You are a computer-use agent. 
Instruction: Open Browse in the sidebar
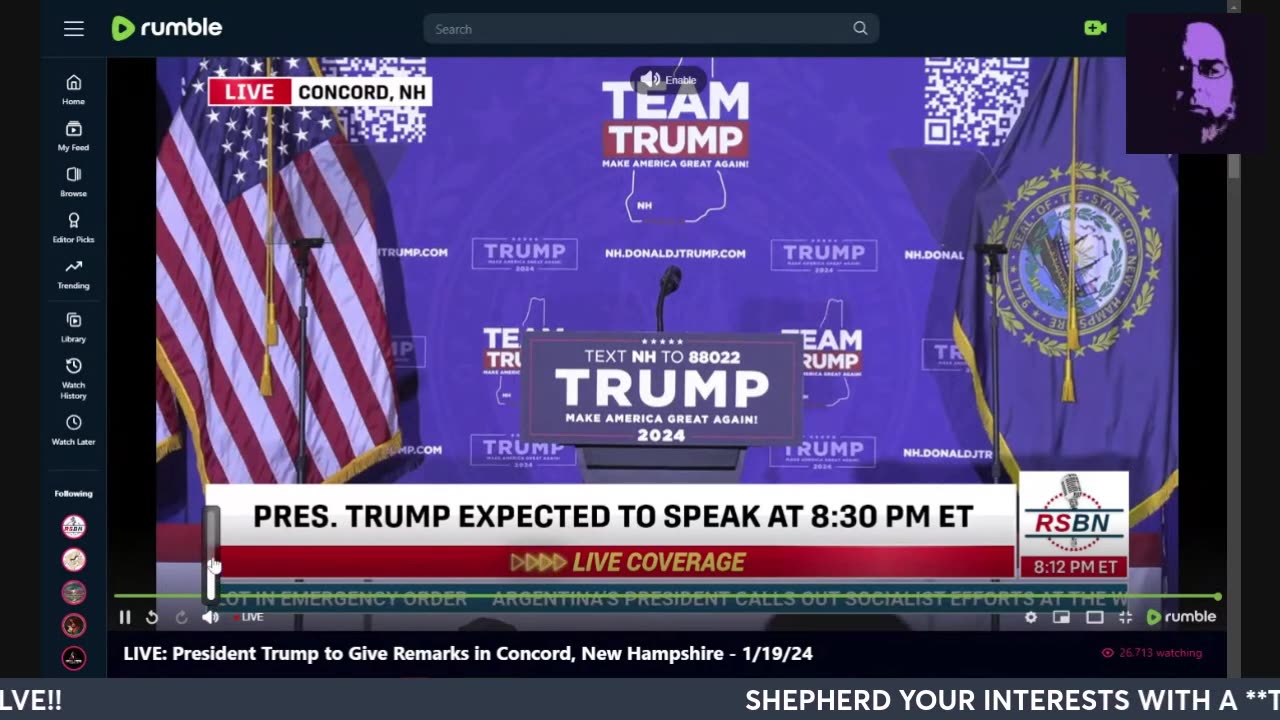(73, 181)
